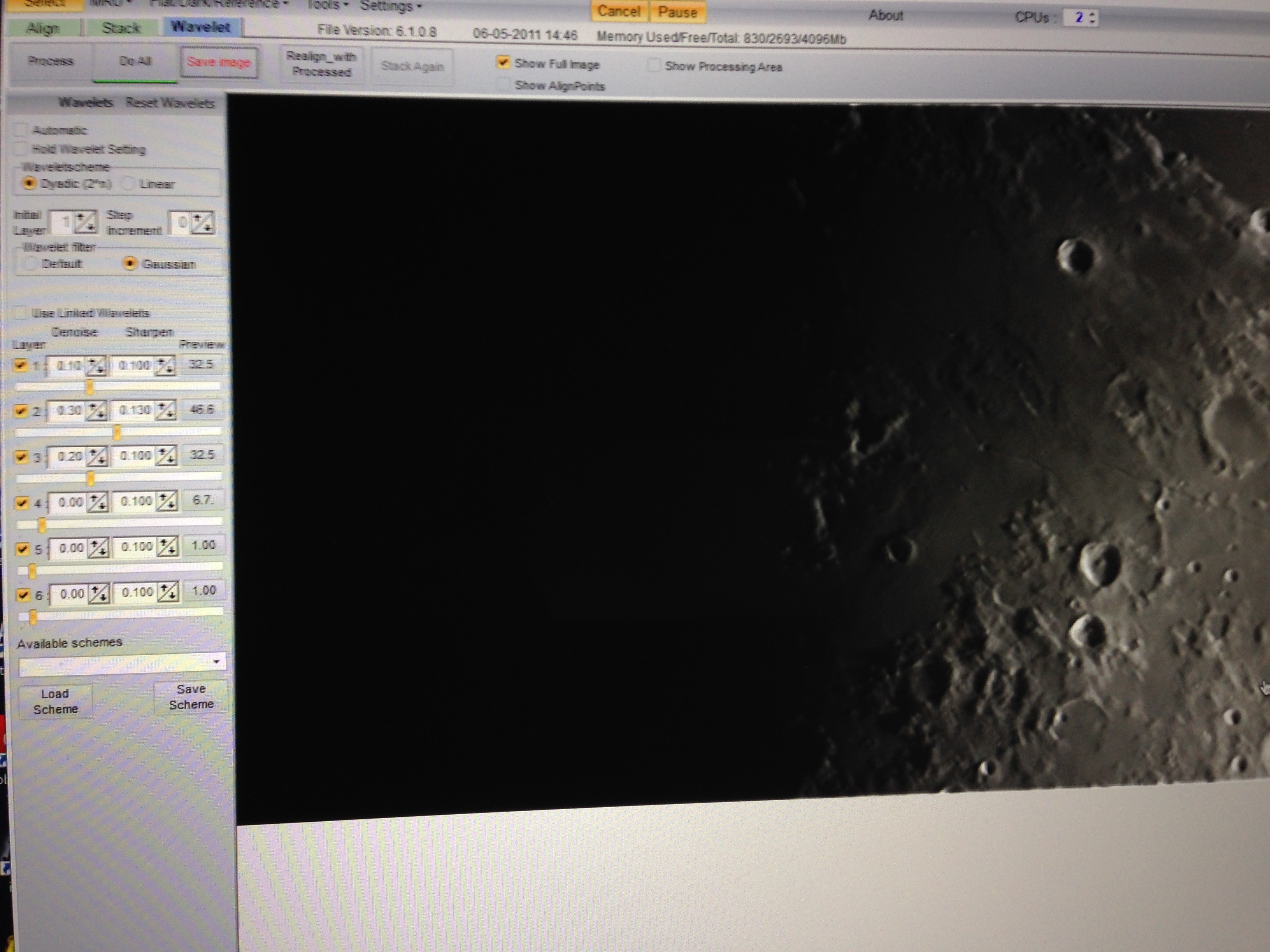Click the Layer 2 wavelet slider
This screenshot has width=1270, height=952.
[x=117, y=432]
